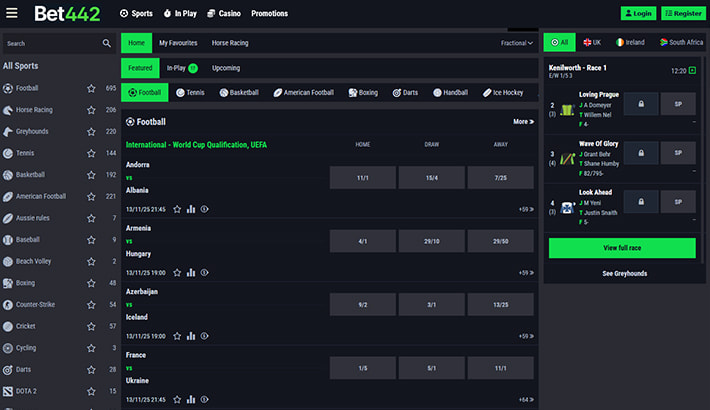
Task: Click the Search input field
Action: 50,44
